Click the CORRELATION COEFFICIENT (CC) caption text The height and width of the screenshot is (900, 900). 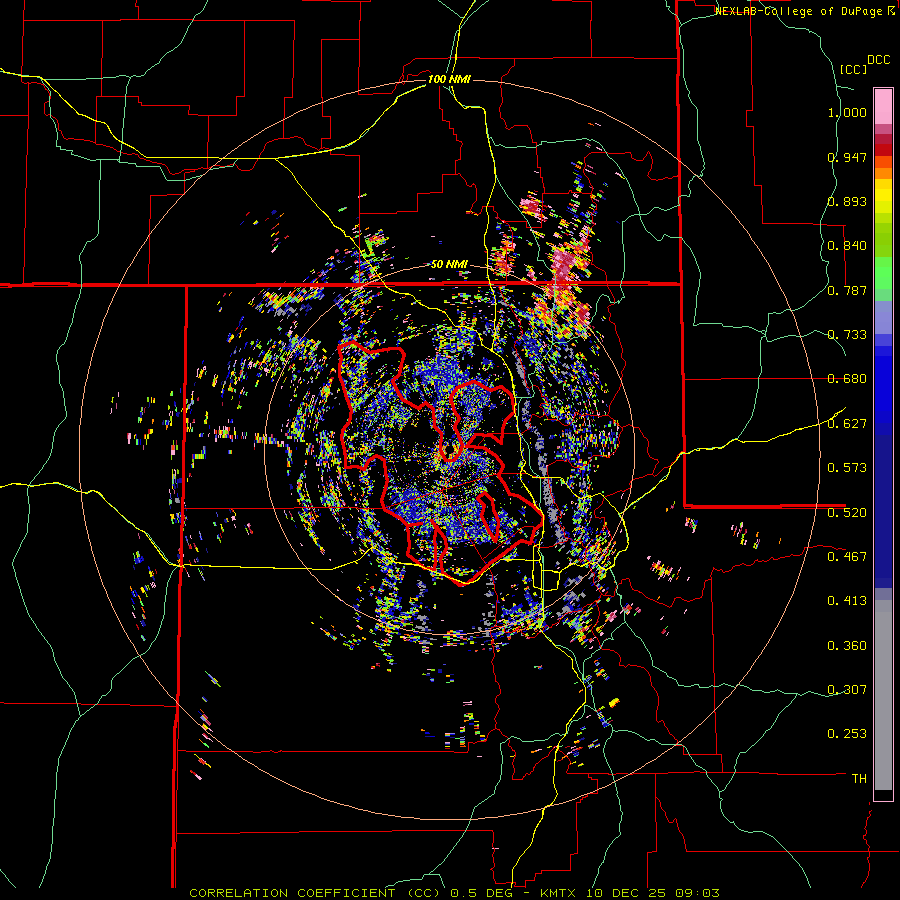[315, 893]
